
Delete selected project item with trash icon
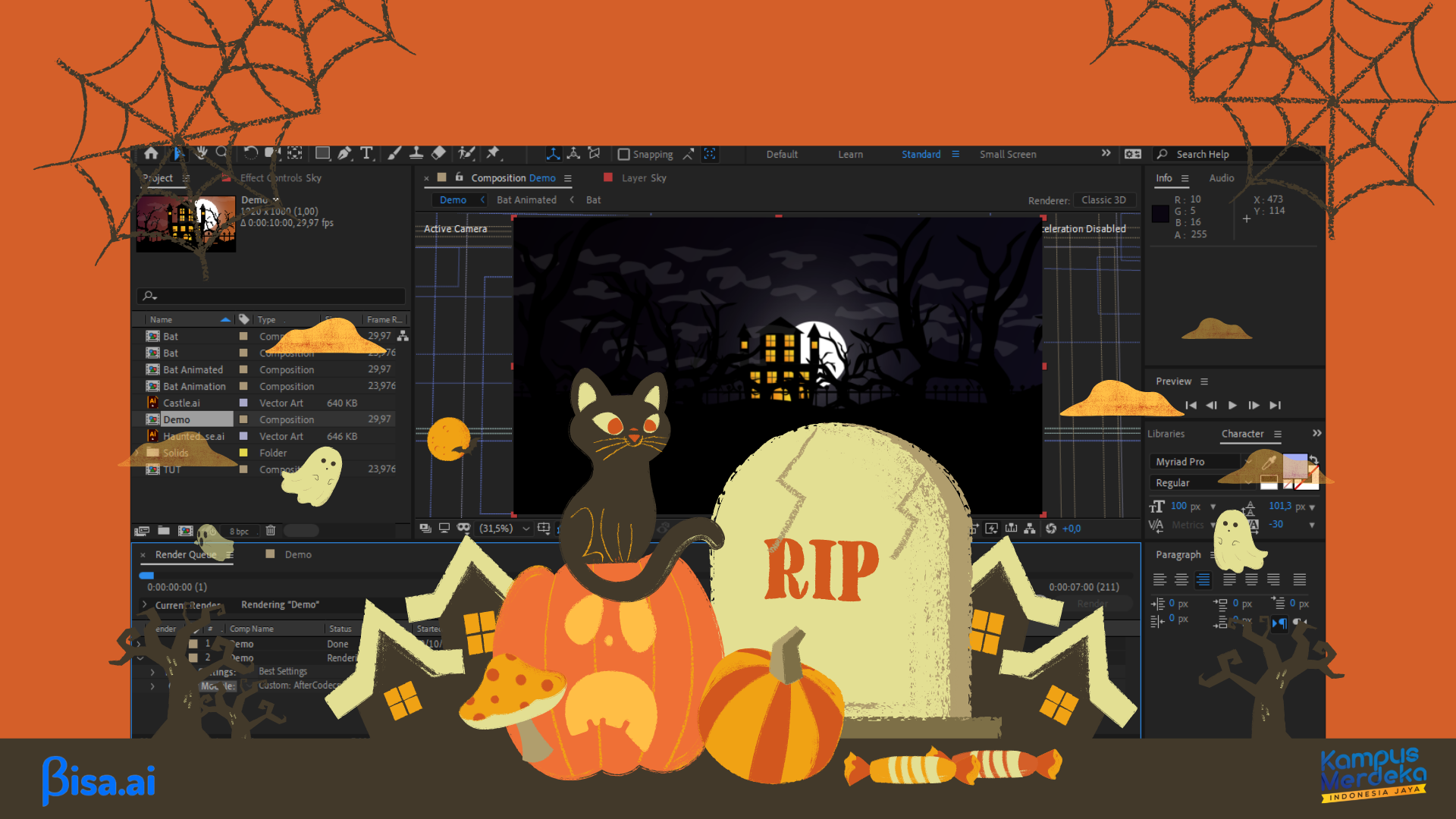click(271, 531)
